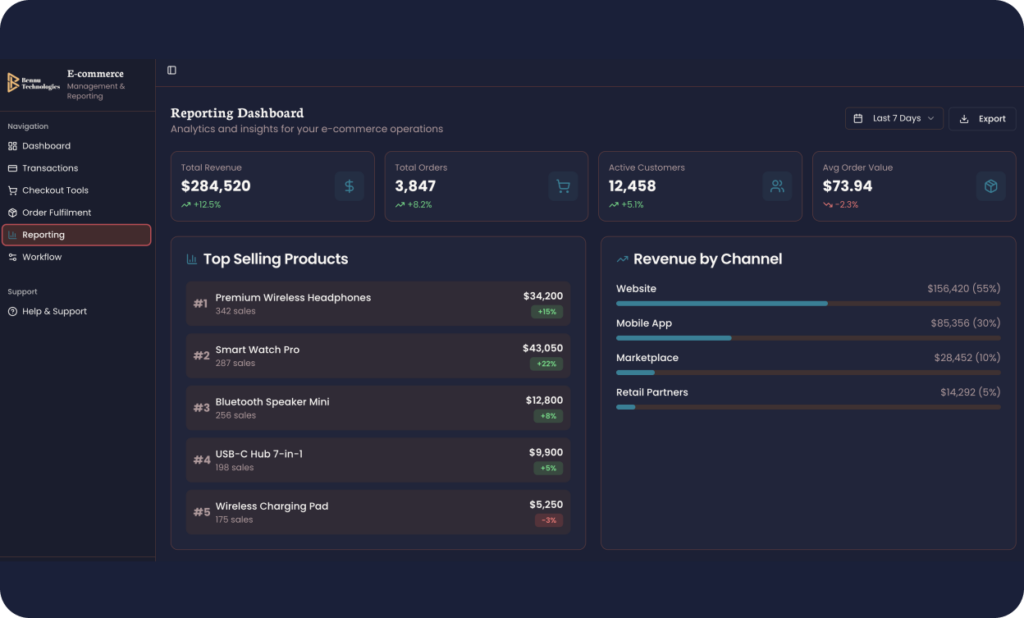Click the active customers people icon

pyautogui.click(x=777, y=186)
